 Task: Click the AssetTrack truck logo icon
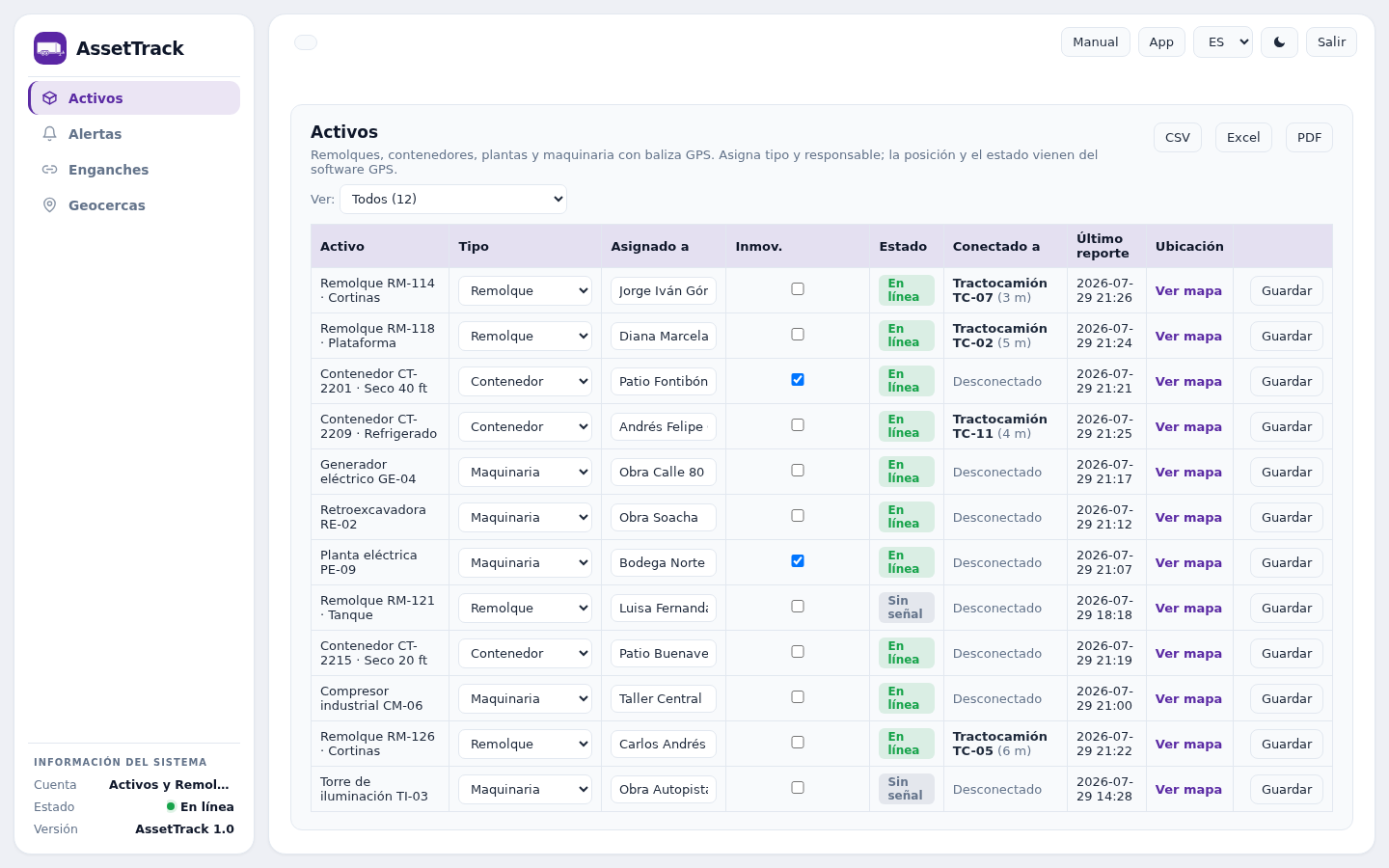tap(50, 48)
